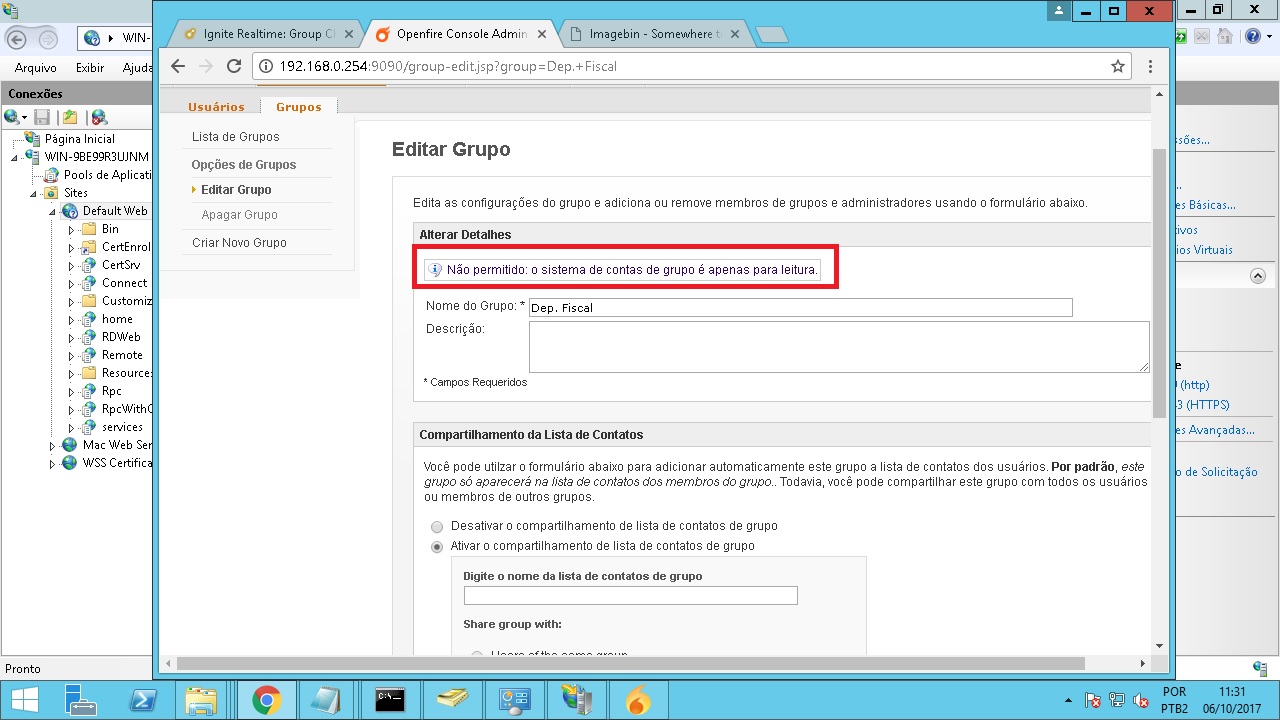The image size is (1280, 720).
Task: Open Arquivo menu in IIS Manager
Action: [x=36, y=68]
